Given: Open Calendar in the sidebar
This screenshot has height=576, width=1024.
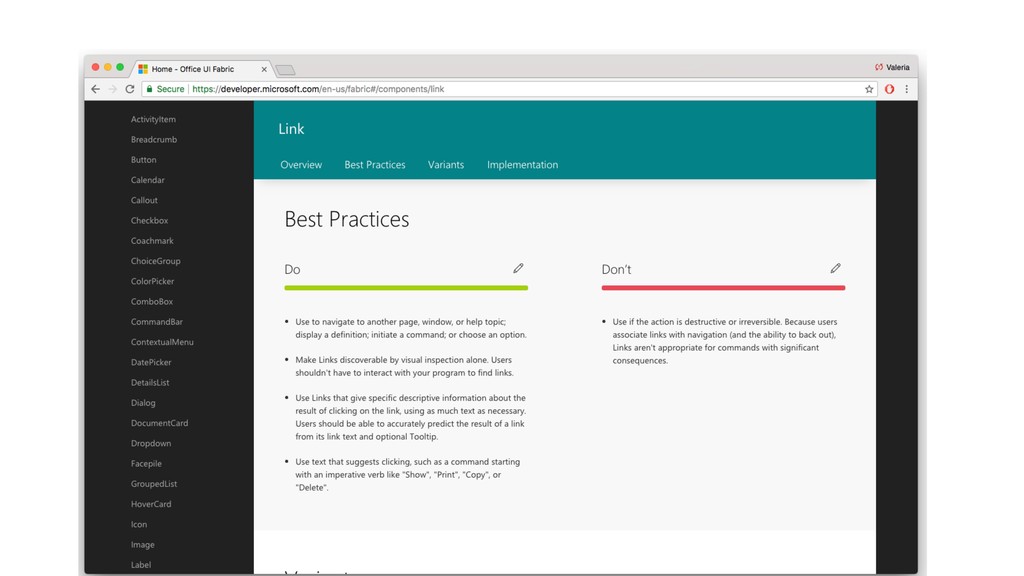Looking at the screenshot, I should [148, 180].
